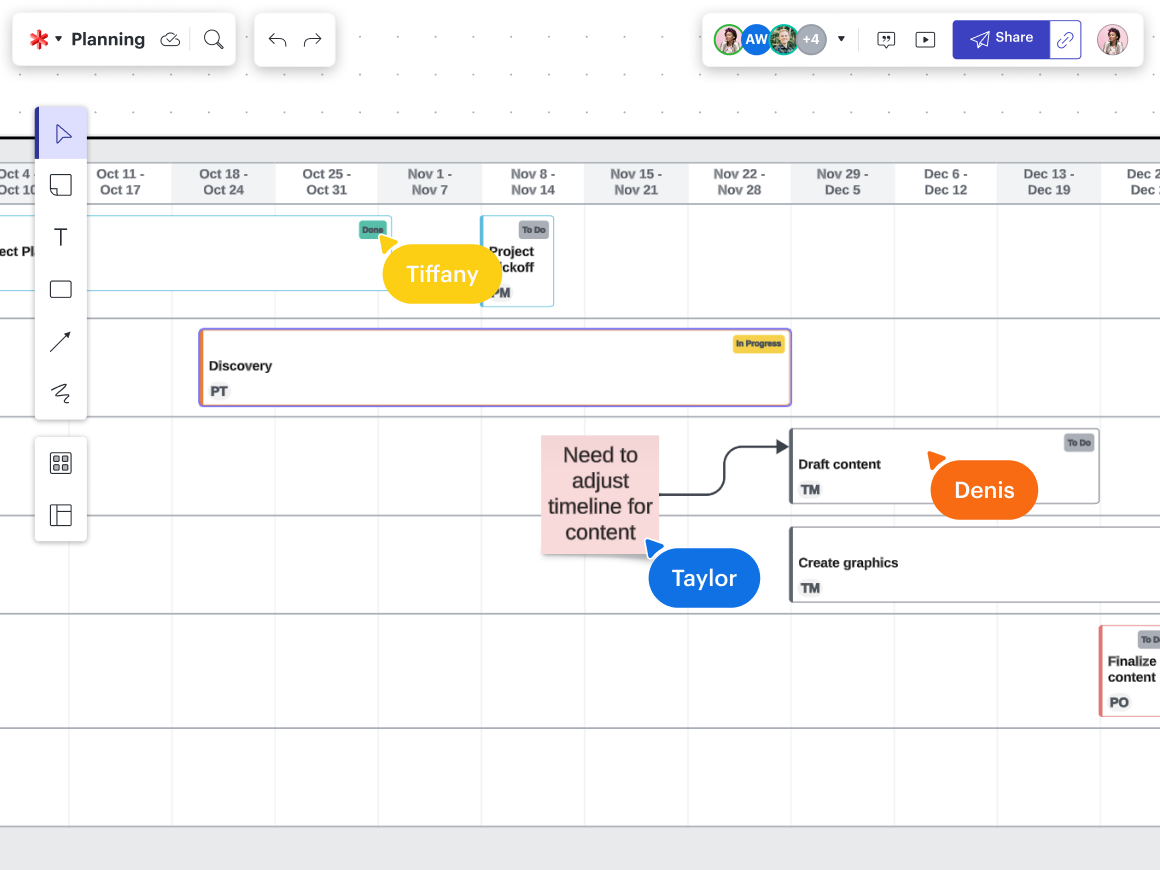Click the search magnifier icon

pos(213,39)
